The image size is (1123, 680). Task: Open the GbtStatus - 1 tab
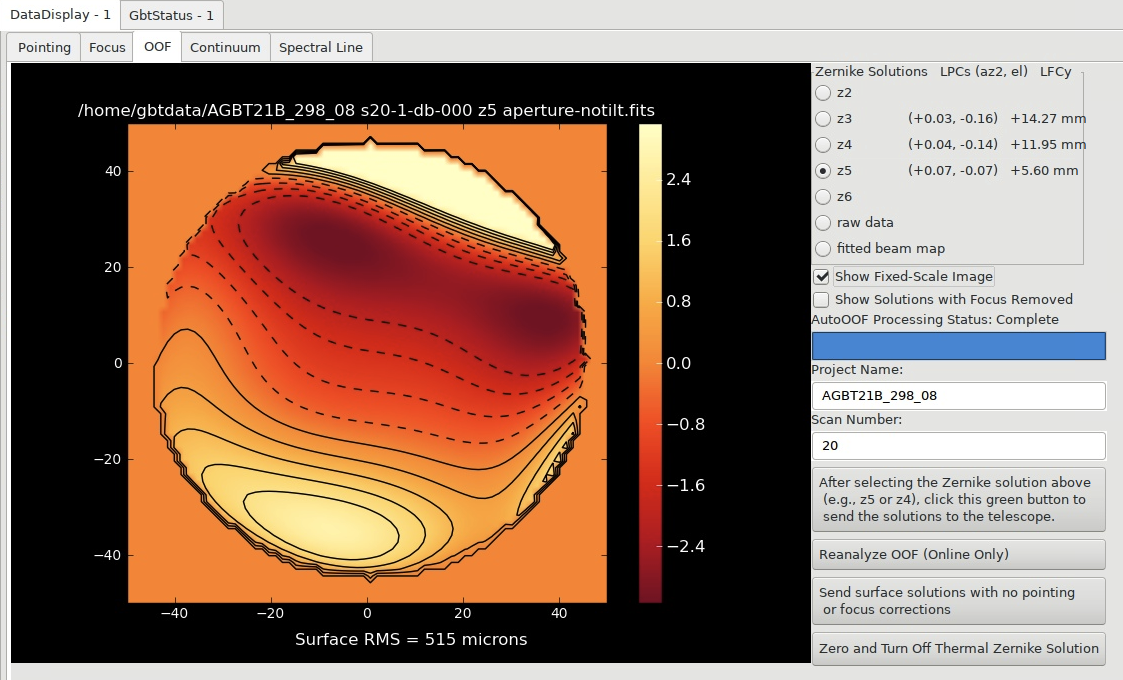tap(171, 15)
